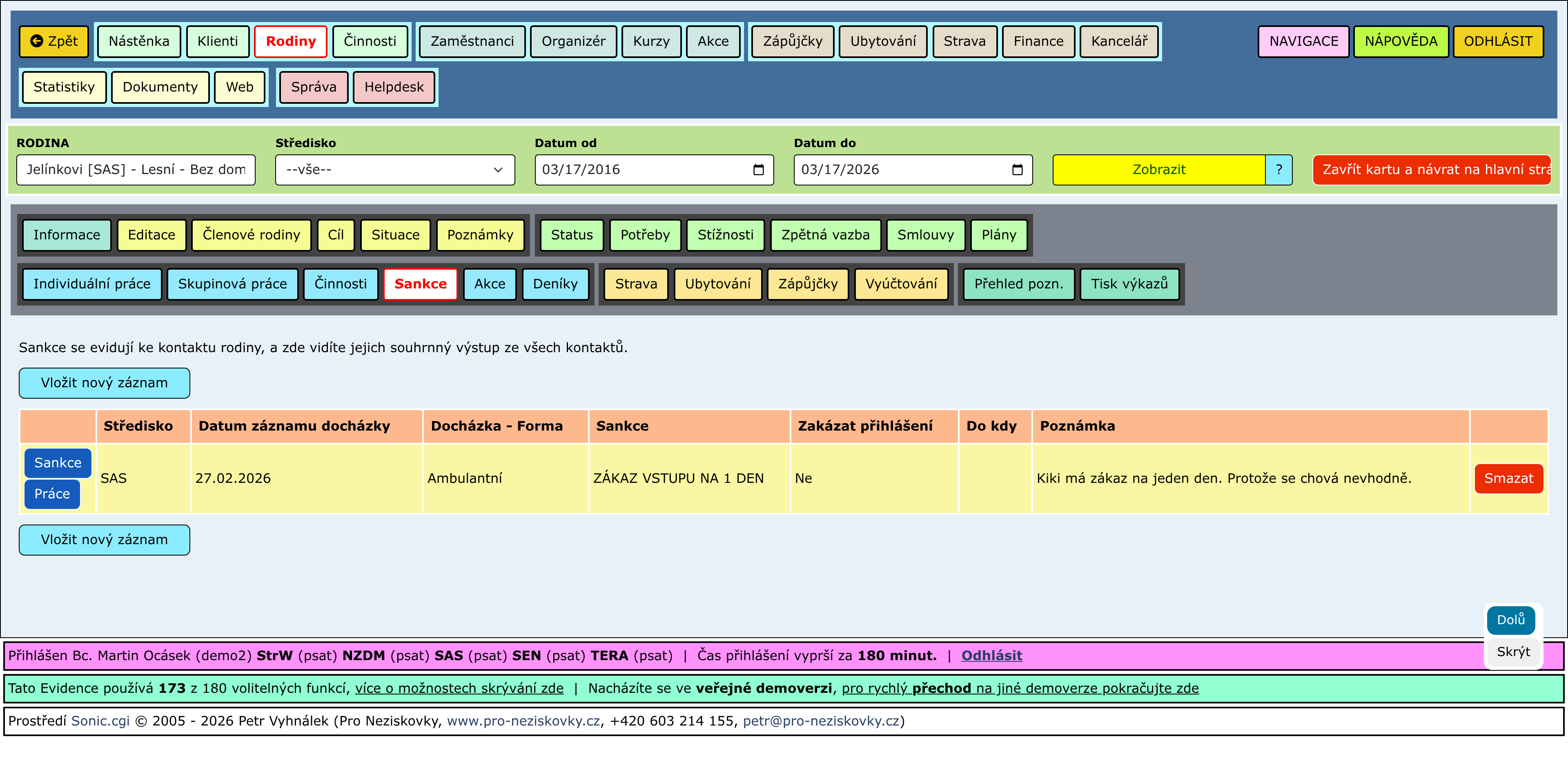Click the Zpět back arrow button

pyautogui.click(x=53, y=41)
